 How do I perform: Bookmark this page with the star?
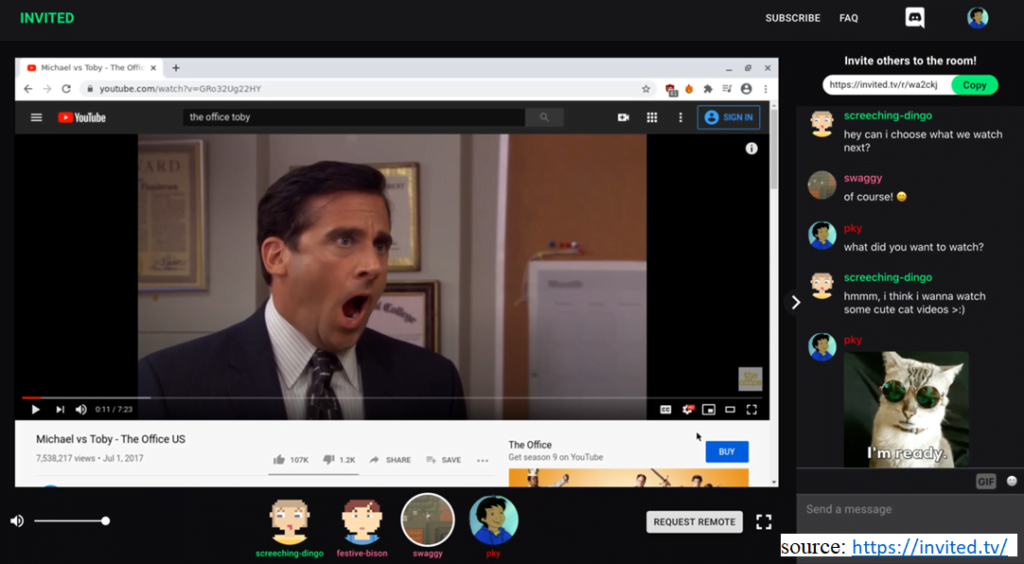[x=646, y=89]
